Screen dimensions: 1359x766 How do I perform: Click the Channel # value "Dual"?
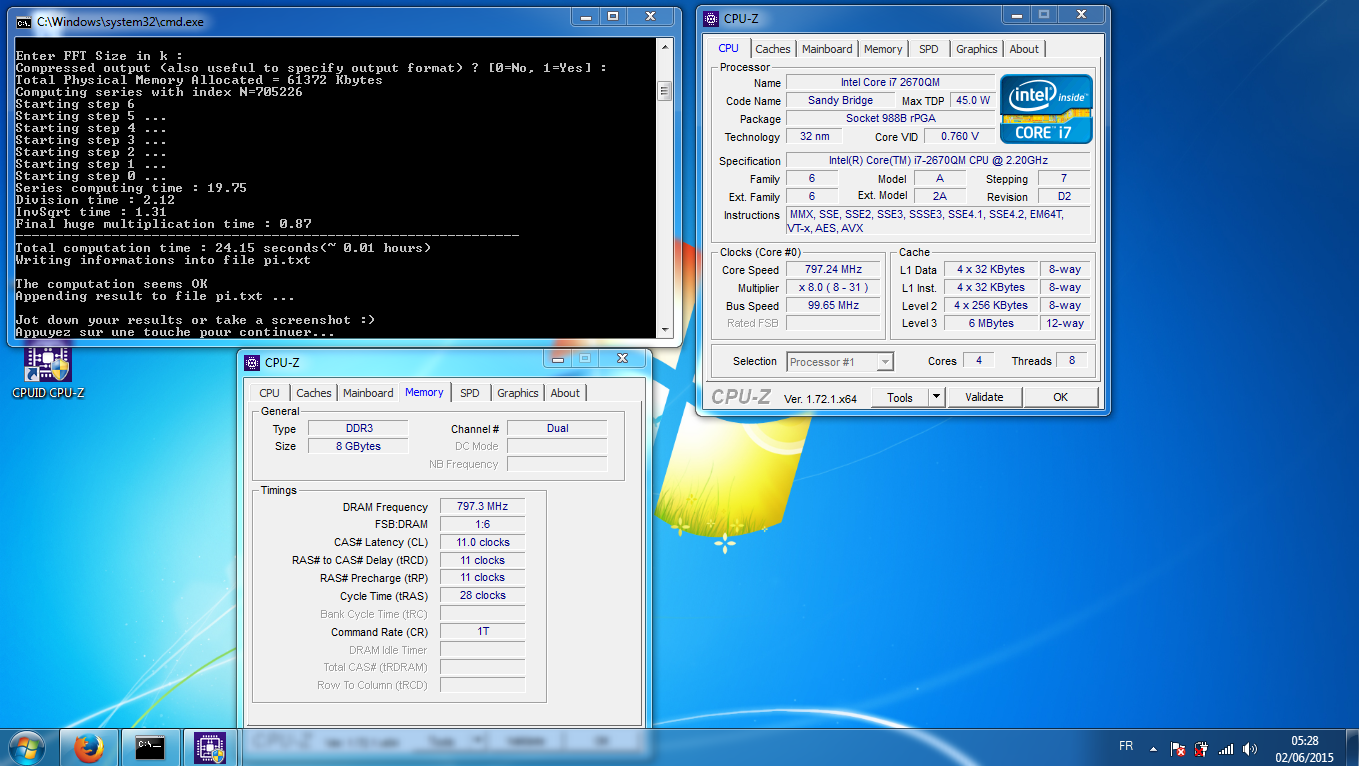557,428
